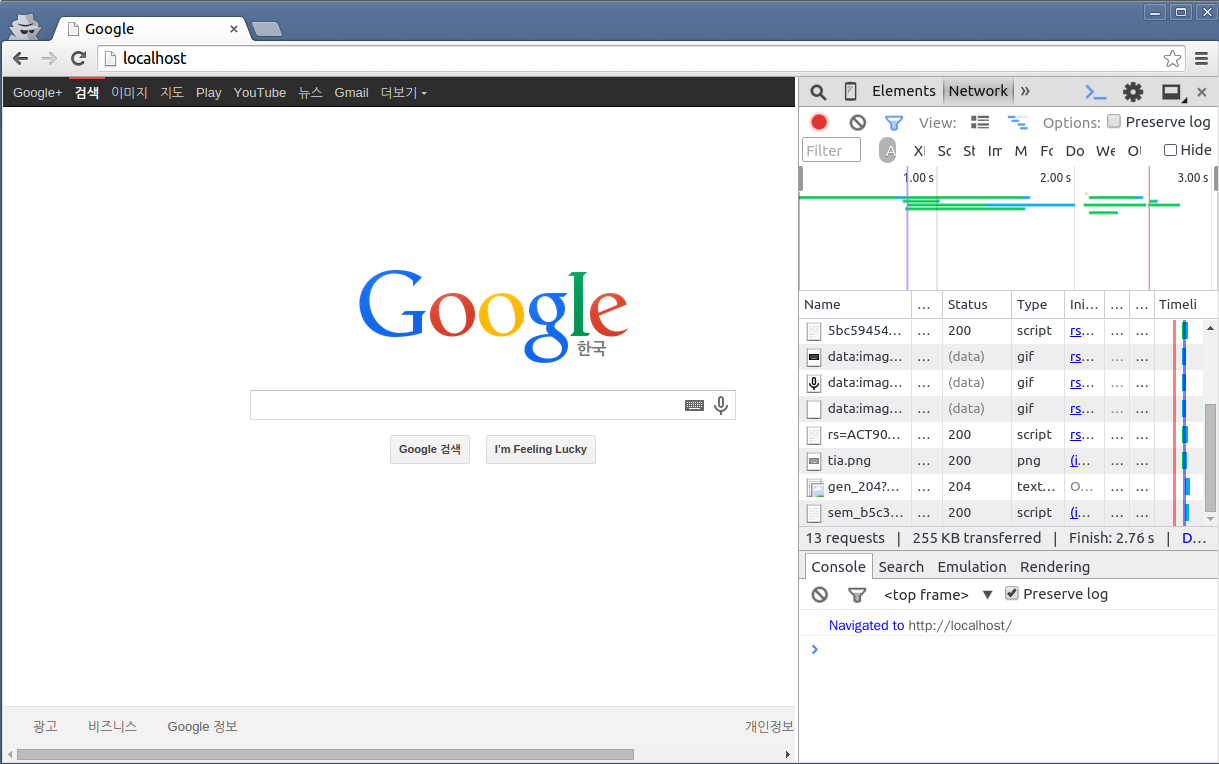Viewport: 1219px width, 764px height.
Task: Open the on-screen keyboard in search box
Action: (694, 405)
